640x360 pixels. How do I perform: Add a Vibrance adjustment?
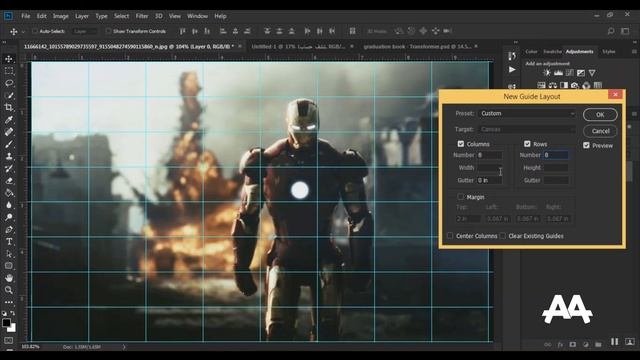(x=592, y=73)
